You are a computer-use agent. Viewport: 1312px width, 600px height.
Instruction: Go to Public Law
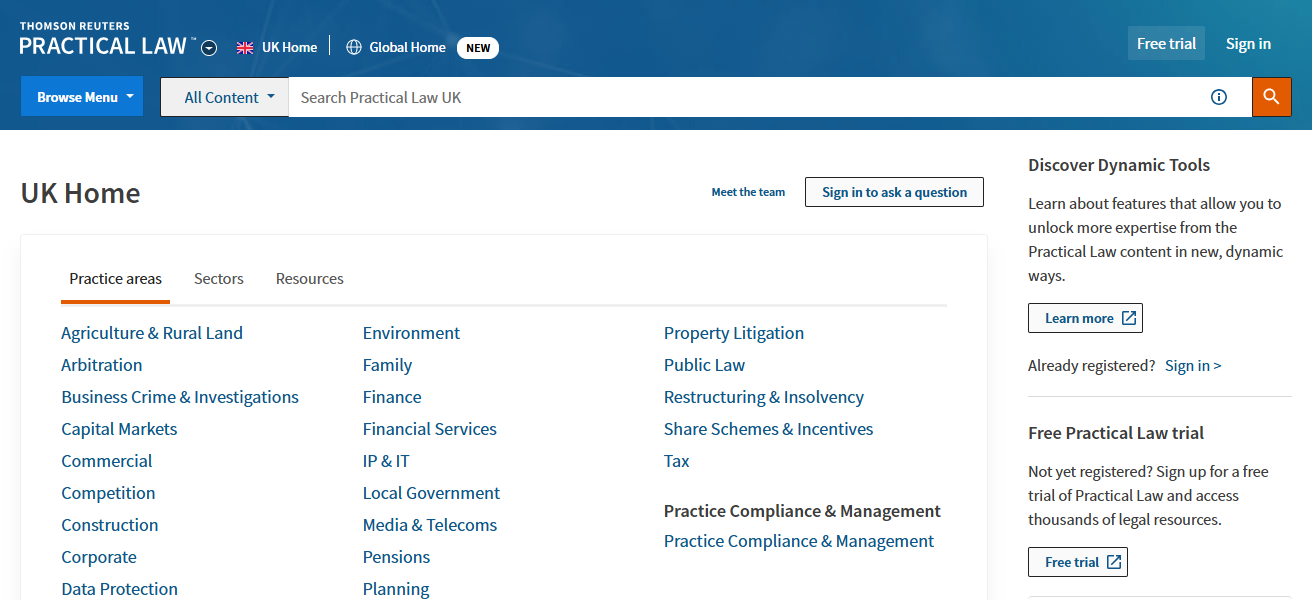pos(705,365)
